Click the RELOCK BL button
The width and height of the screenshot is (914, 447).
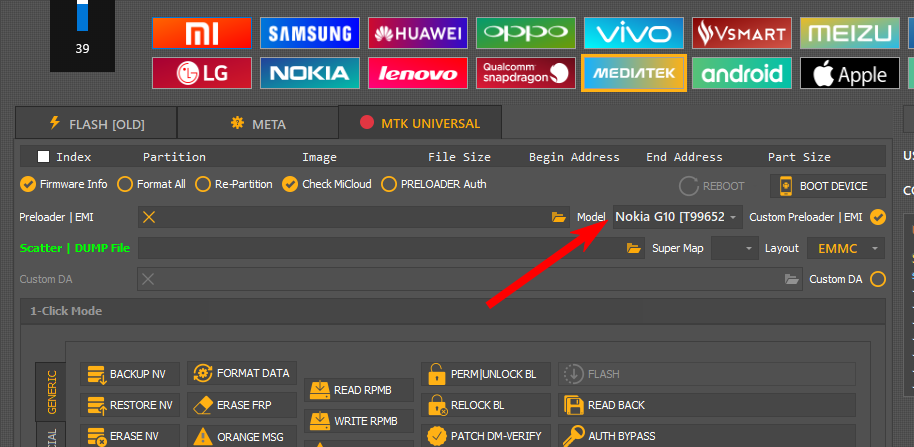(x=486, y=404)
